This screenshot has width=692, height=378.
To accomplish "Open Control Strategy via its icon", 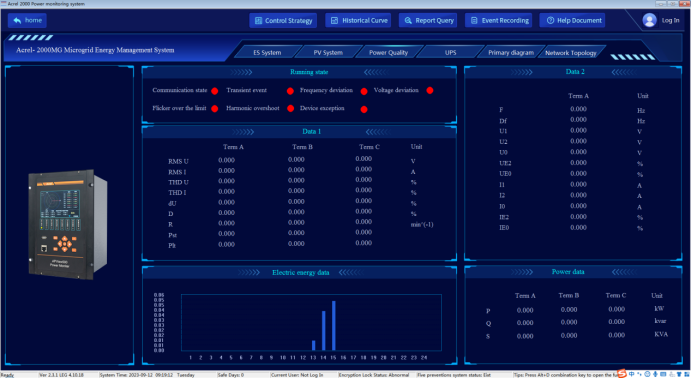I will pos(259,20).
